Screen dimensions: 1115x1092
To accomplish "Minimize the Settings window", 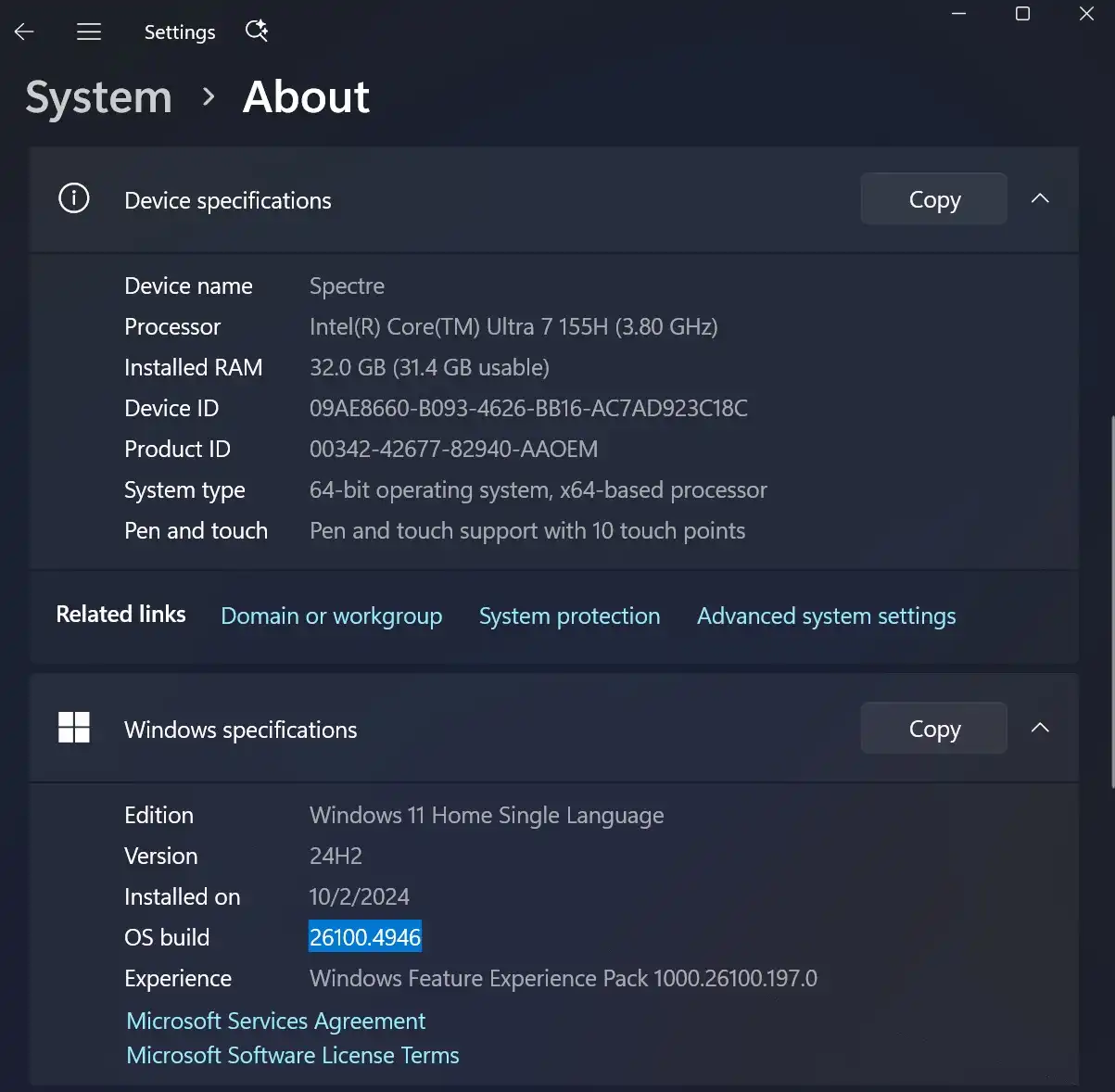I will tap(959, 14).
